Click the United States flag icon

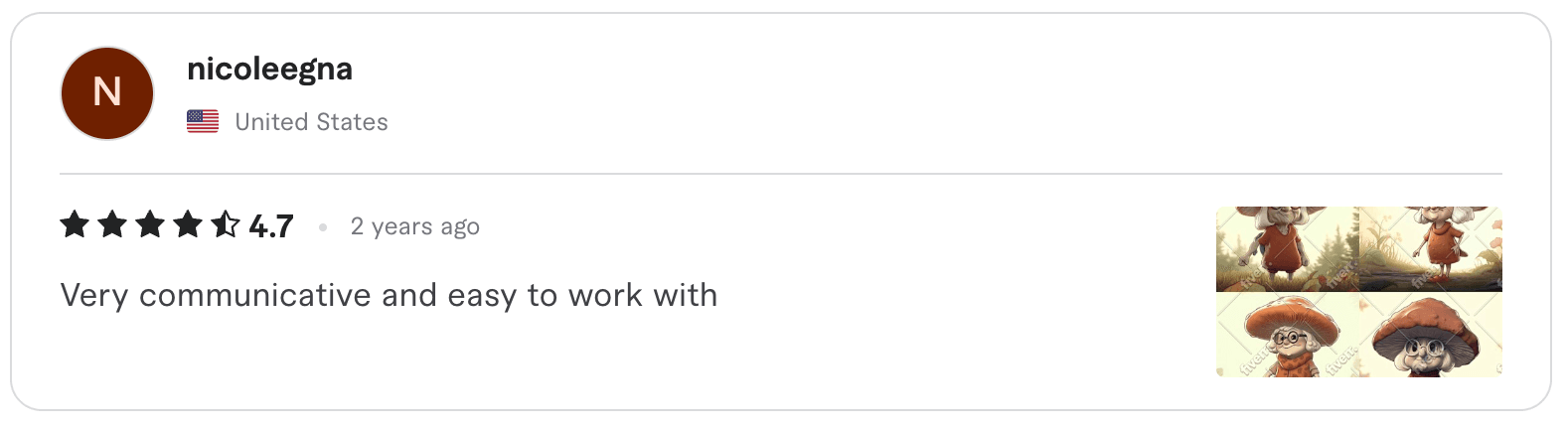click(x=203, y=122)
